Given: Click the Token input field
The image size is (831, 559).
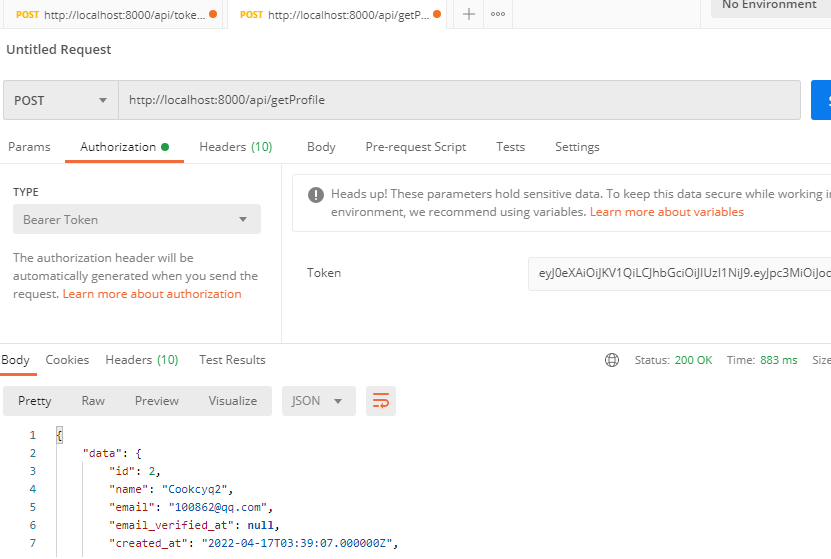Looking at the screenshot, I should 679,273.
